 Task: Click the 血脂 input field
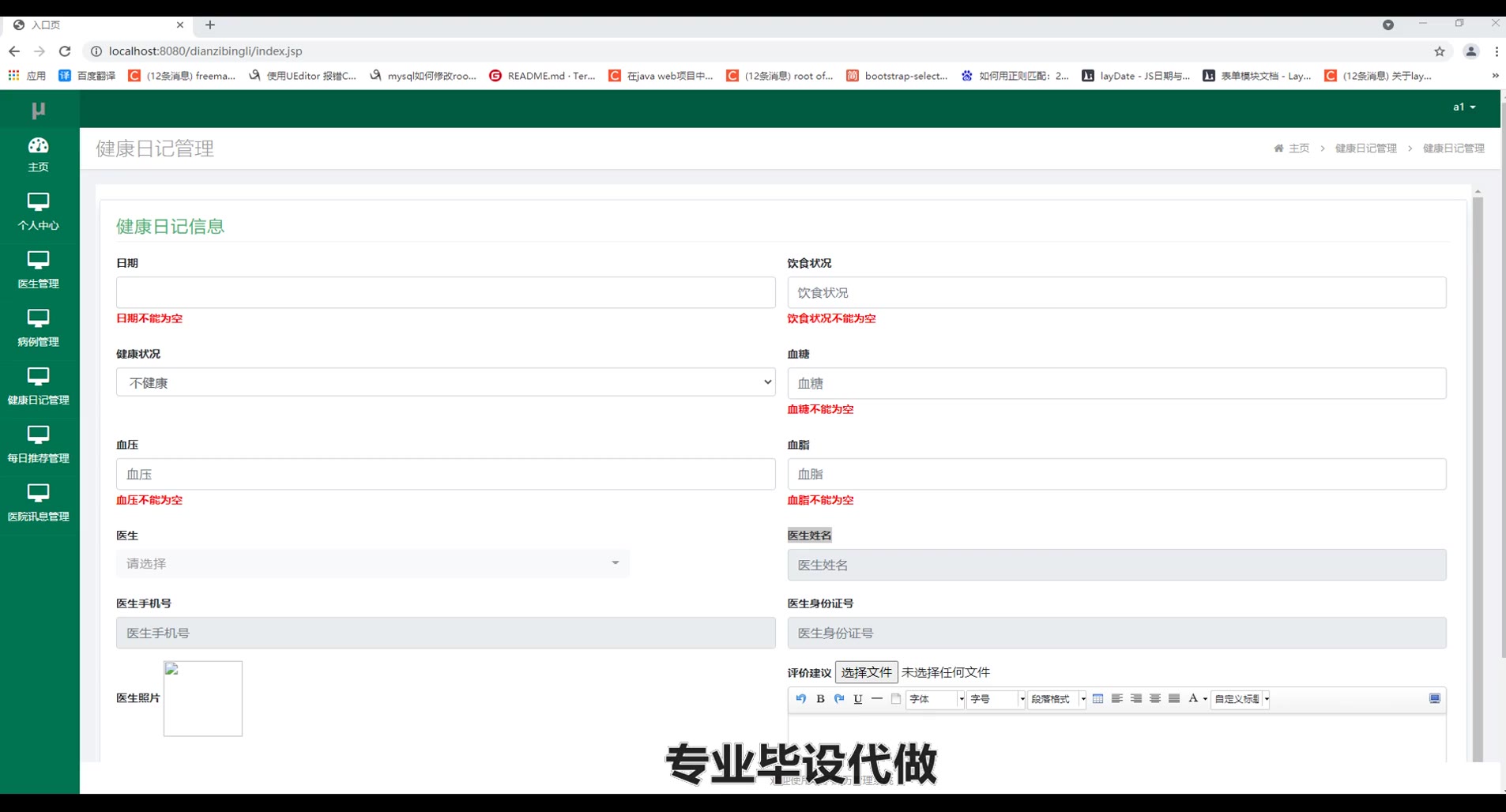pos(1116,474)
